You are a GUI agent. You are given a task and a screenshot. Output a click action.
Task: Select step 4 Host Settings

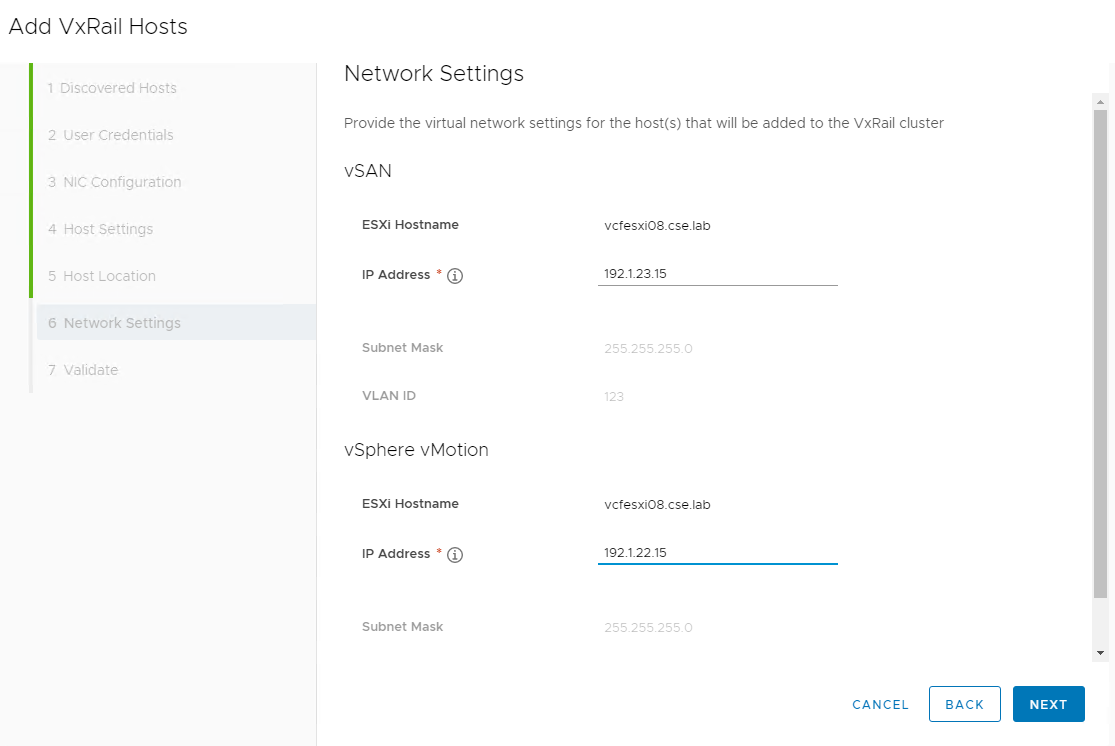pos(101,229)
